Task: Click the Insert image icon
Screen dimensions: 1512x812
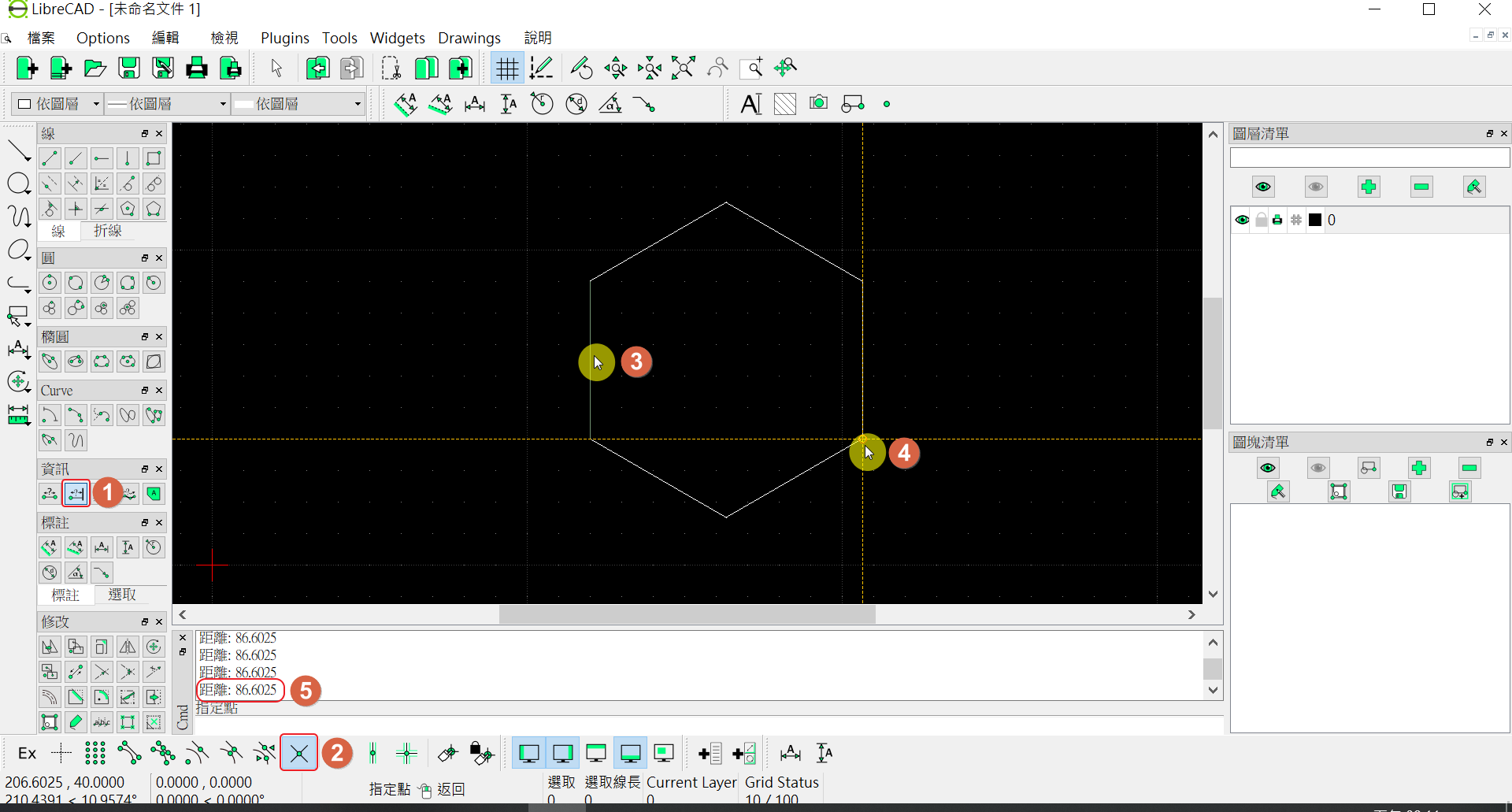Action: 819,103
